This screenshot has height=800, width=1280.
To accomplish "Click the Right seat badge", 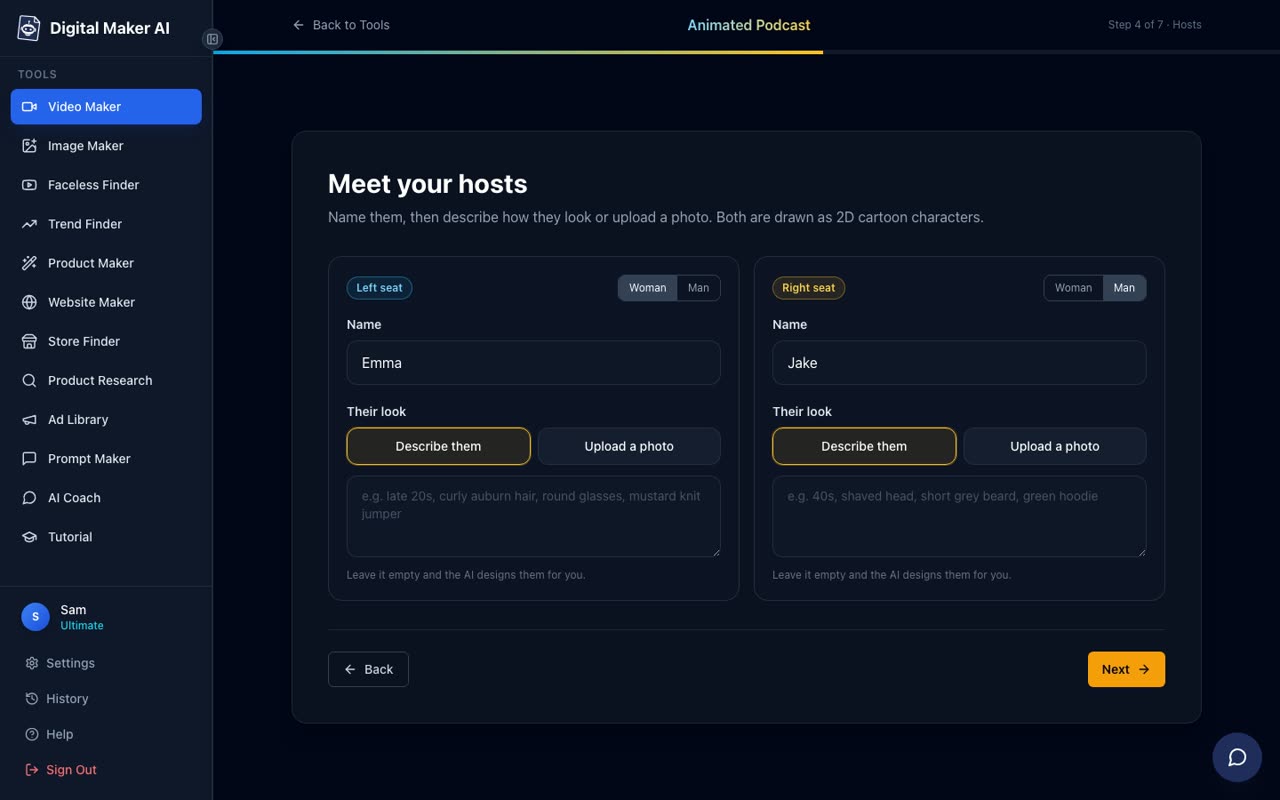I will 808,288.
